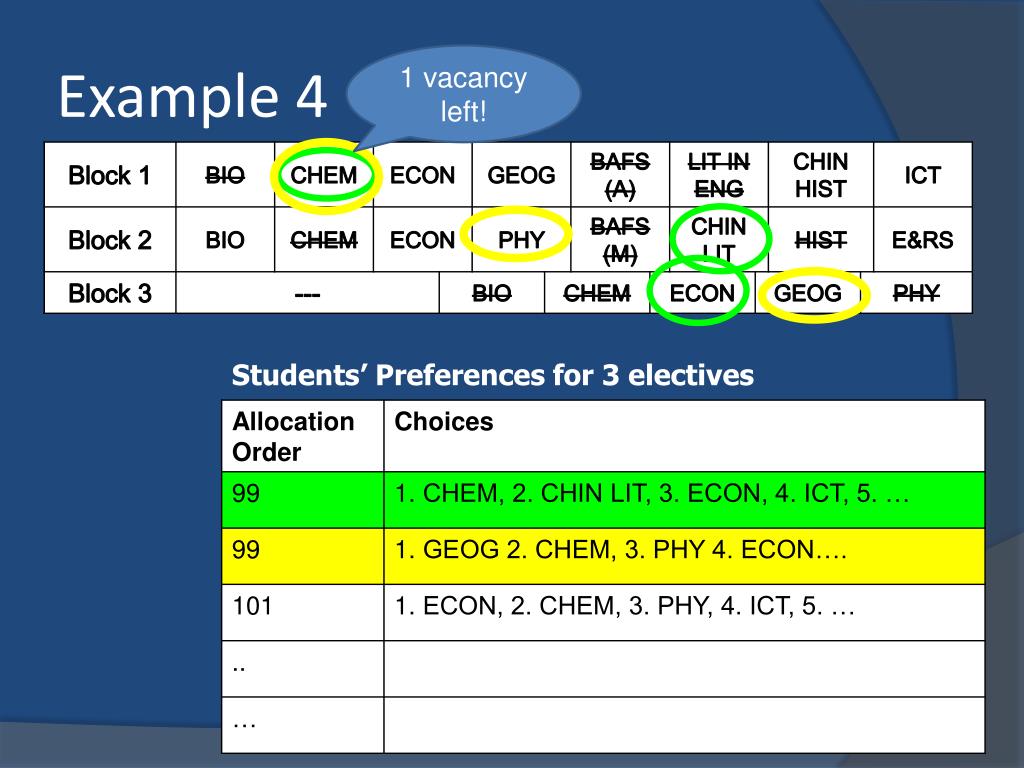Click struck-through CHEM in Block 3 row
Image resolution: width=1024 pixels, height=768 pixels.
click(597, 293)
